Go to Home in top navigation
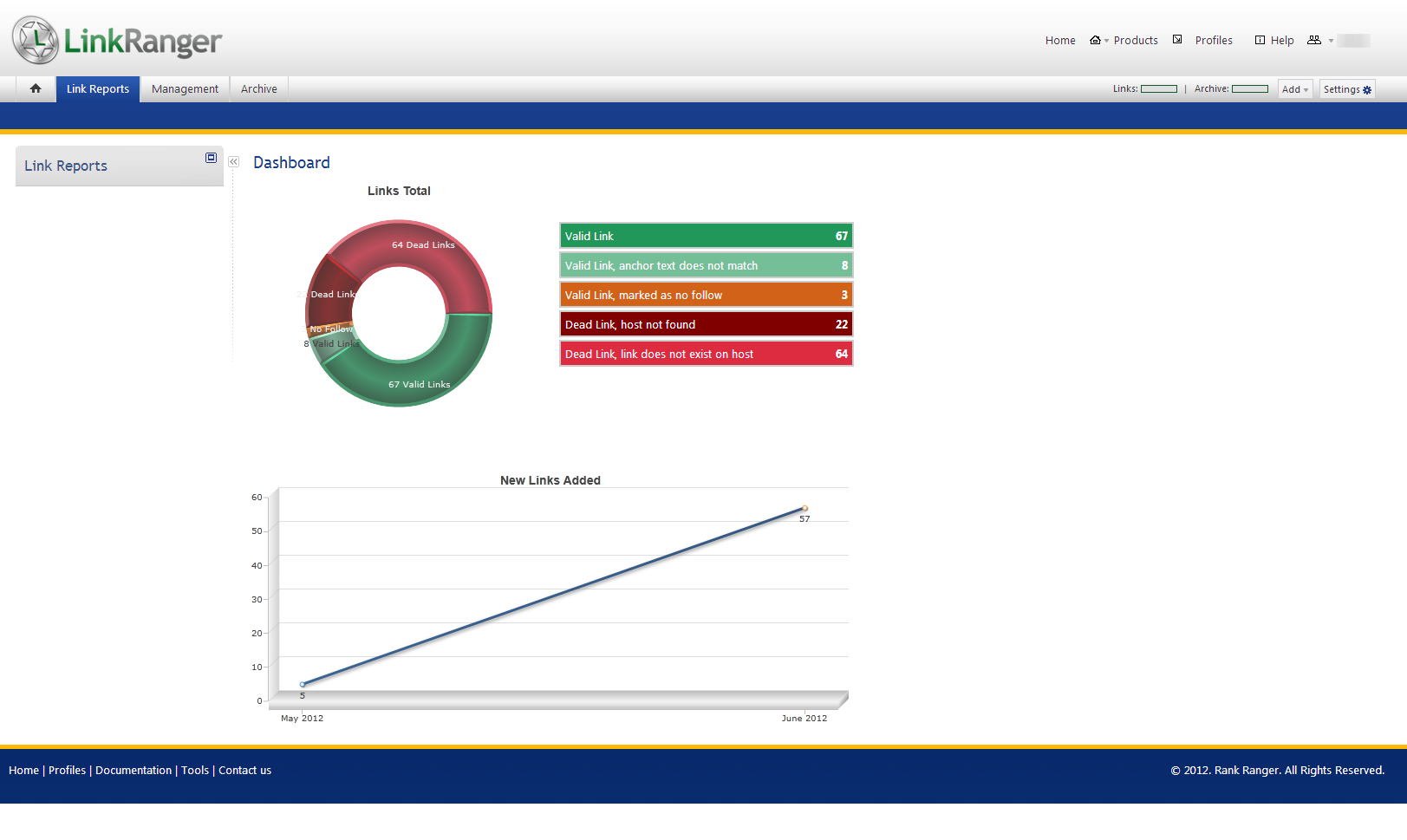This screenshot has height=840, width=1407. point(1060,40)
